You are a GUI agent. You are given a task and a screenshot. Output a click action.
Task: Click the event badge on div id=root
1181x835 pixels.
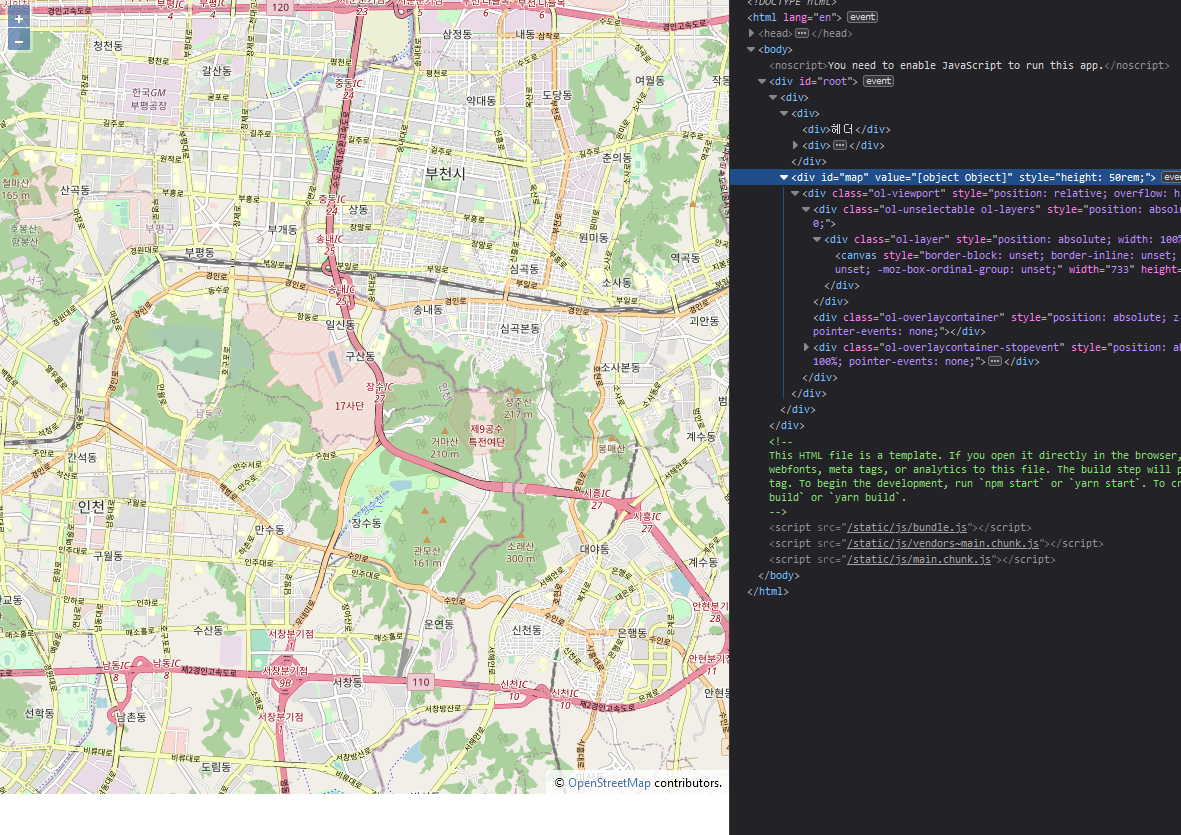point(878,81)
